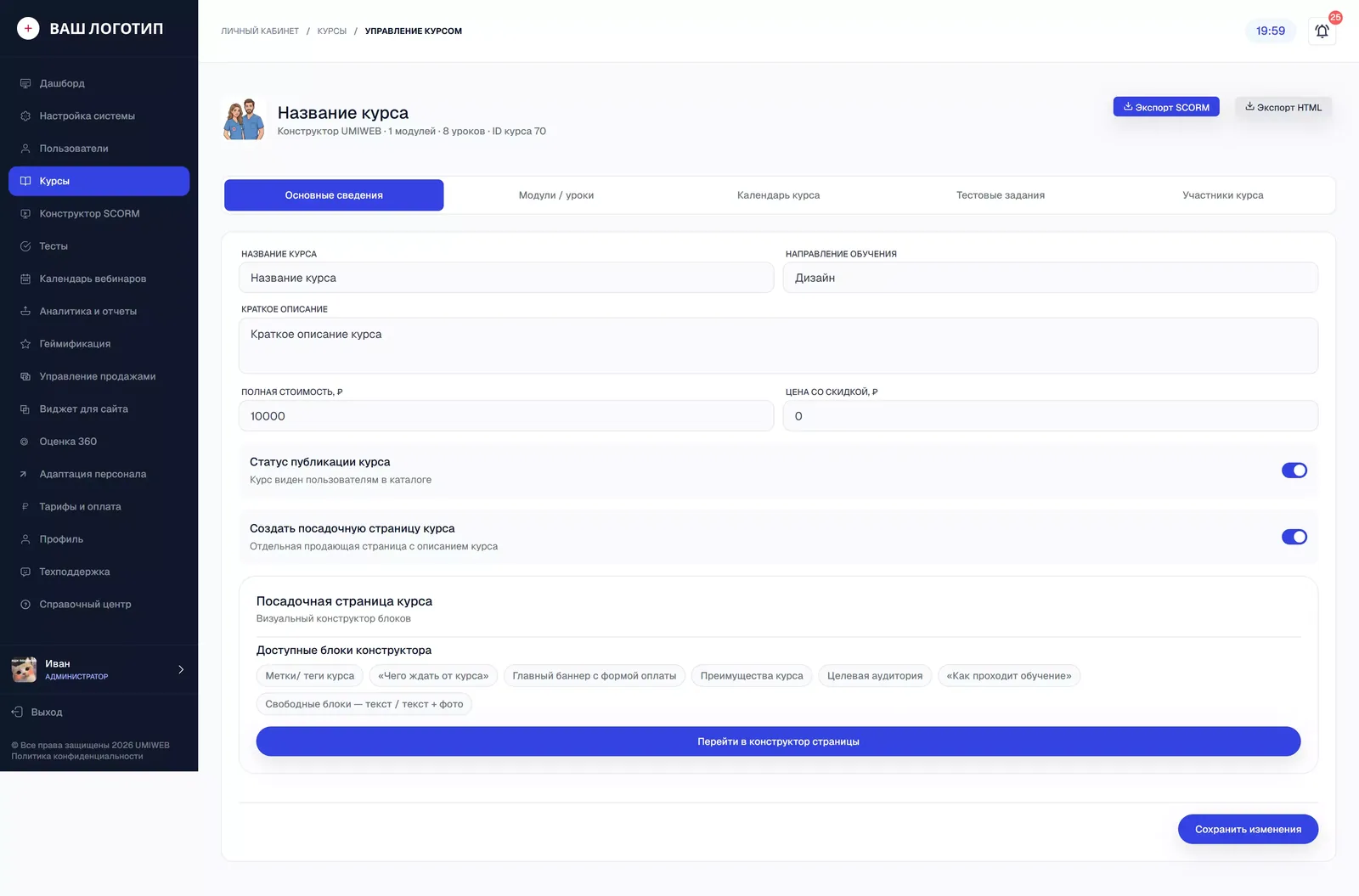The width and height of the screenshot is (1359, 896).
Task: Click the Пользователи person icon
Action: click(x=25, y=149)
